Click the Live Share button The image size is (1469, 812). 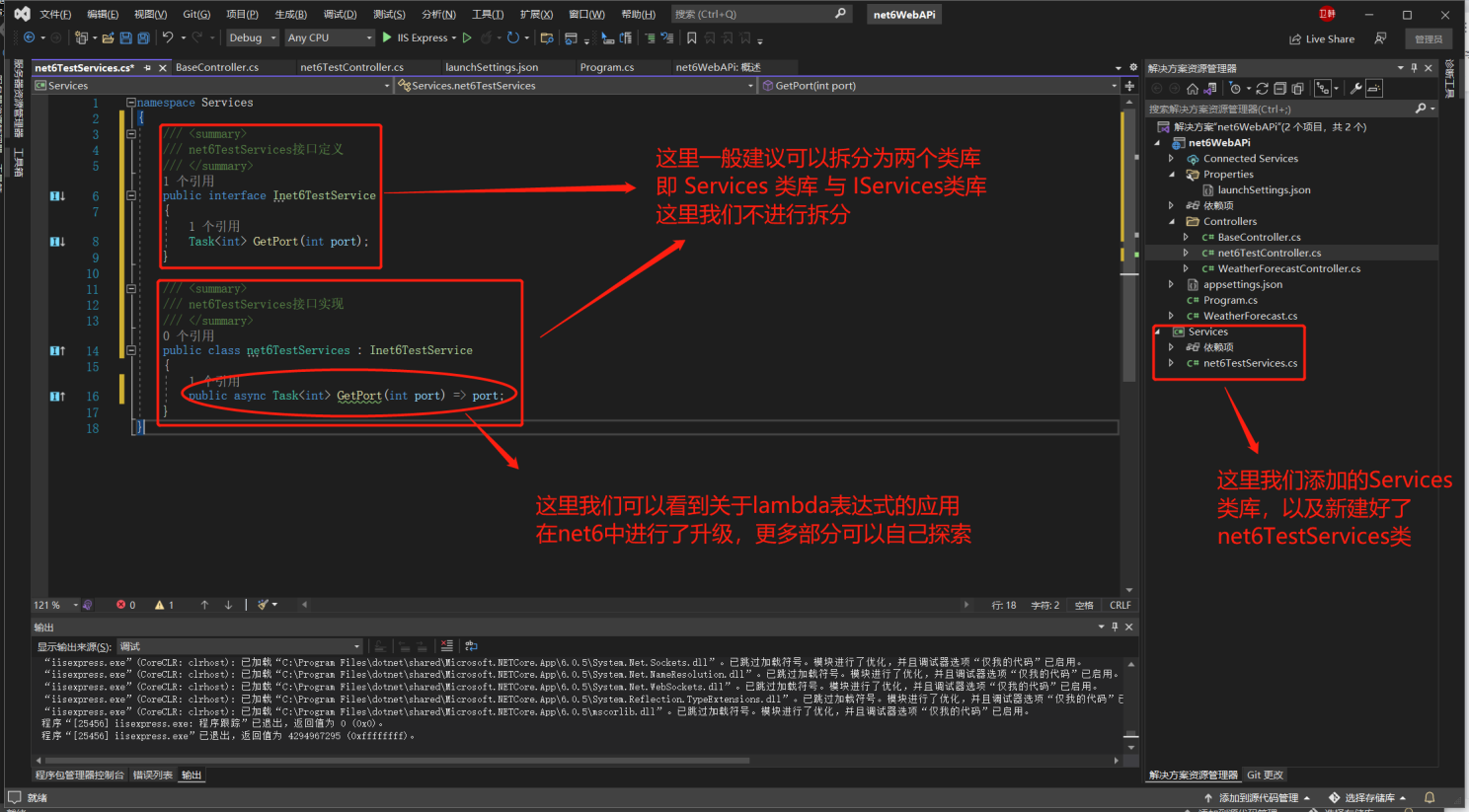1322,38
